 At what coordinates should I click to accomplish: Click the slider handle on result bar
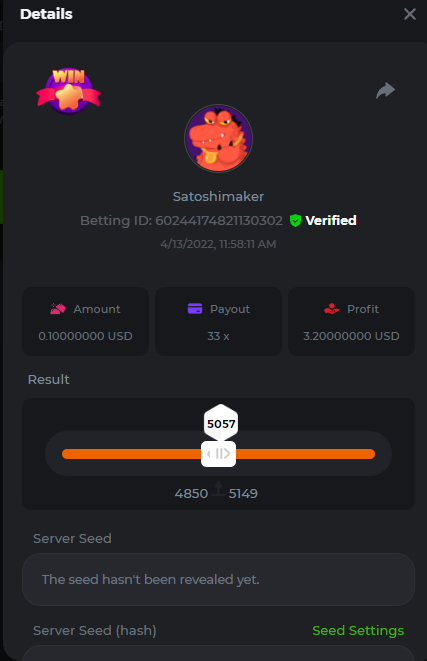click(x=218, y=454)
